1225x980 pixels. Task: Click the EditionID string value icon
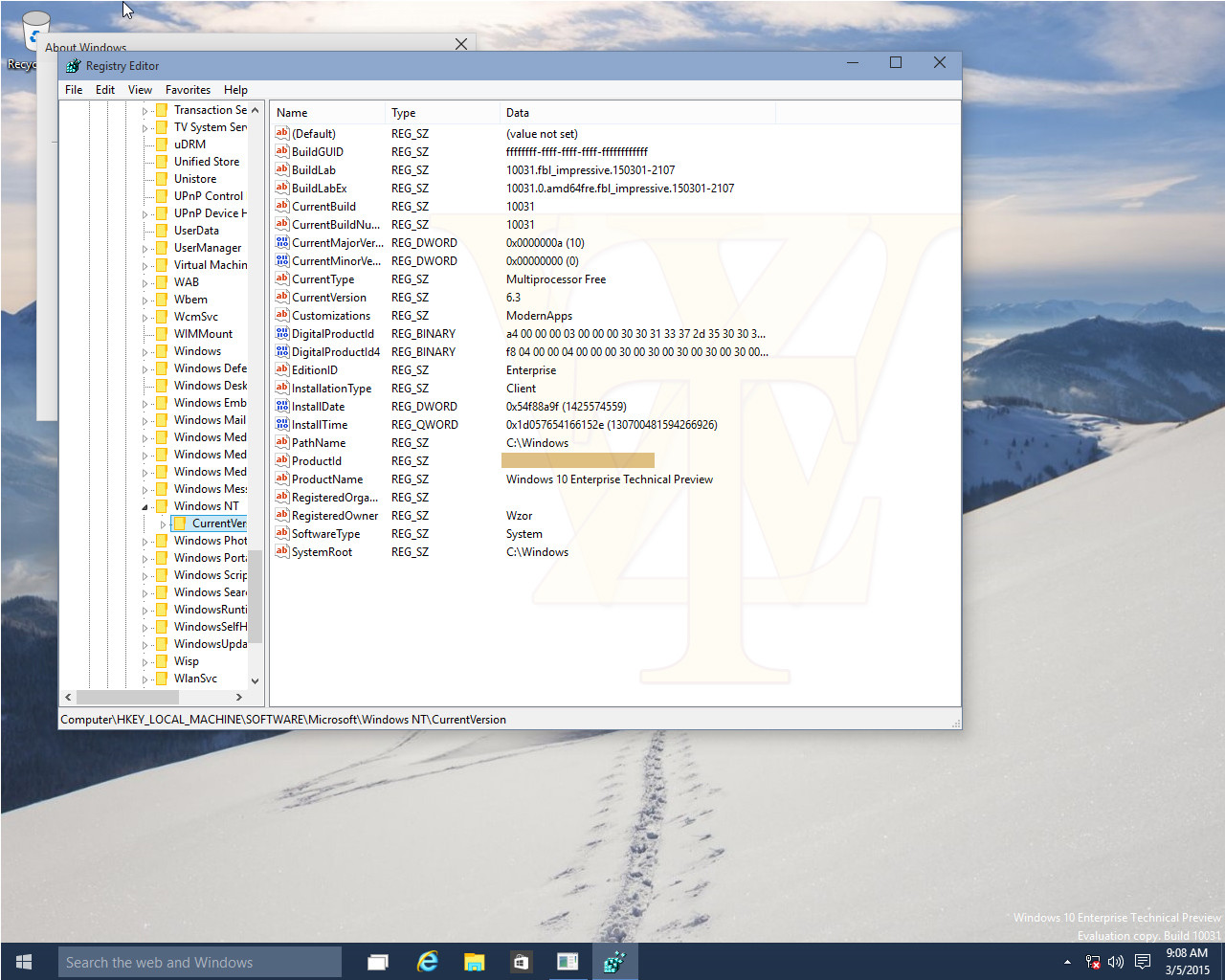click(x=282, y=369)
